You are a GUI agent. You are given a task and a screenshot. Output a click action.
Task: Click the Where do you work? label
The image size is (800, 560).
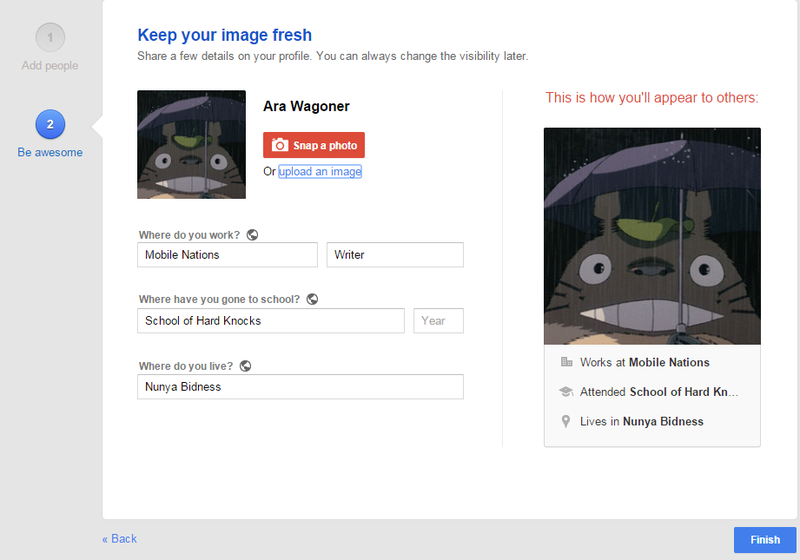(189, 235)
